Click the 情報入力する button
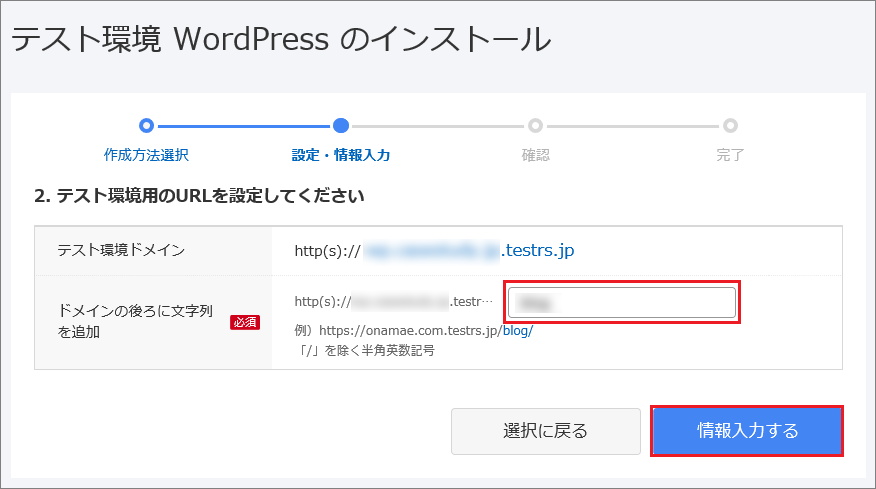876x489 pixels. coord(747,431)
